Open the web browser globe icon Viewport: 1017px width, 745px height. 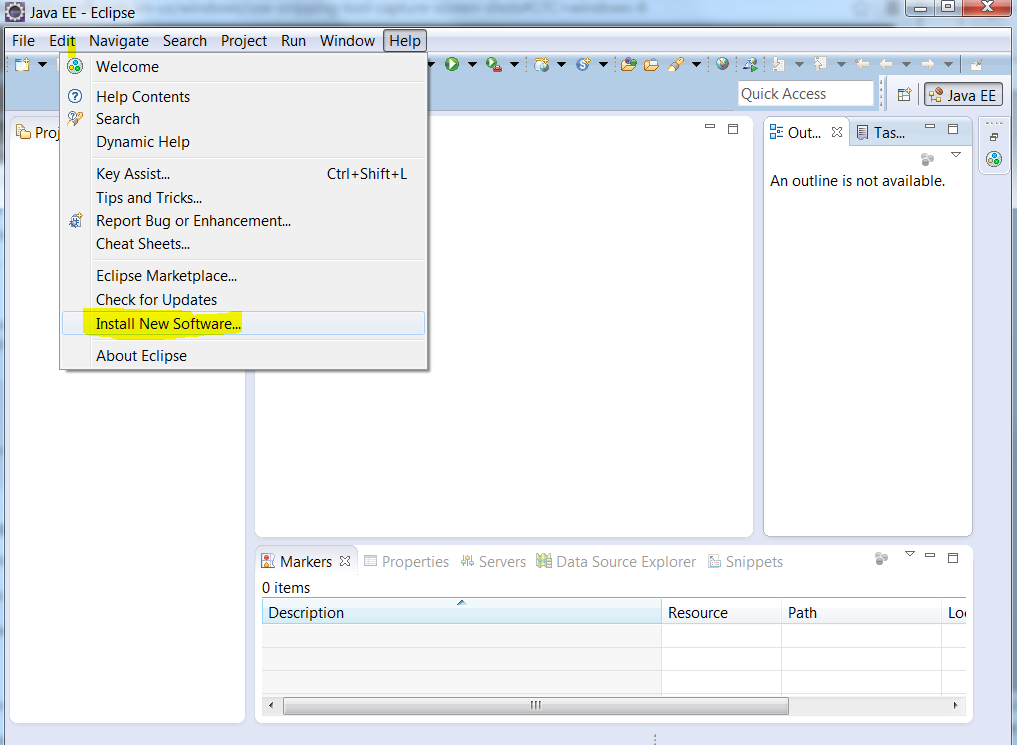(722, 65)
